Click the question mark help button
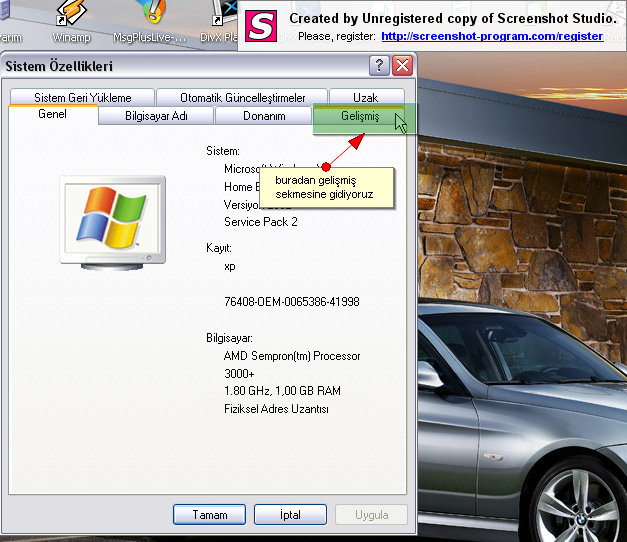627x542 pixels. 379,66
